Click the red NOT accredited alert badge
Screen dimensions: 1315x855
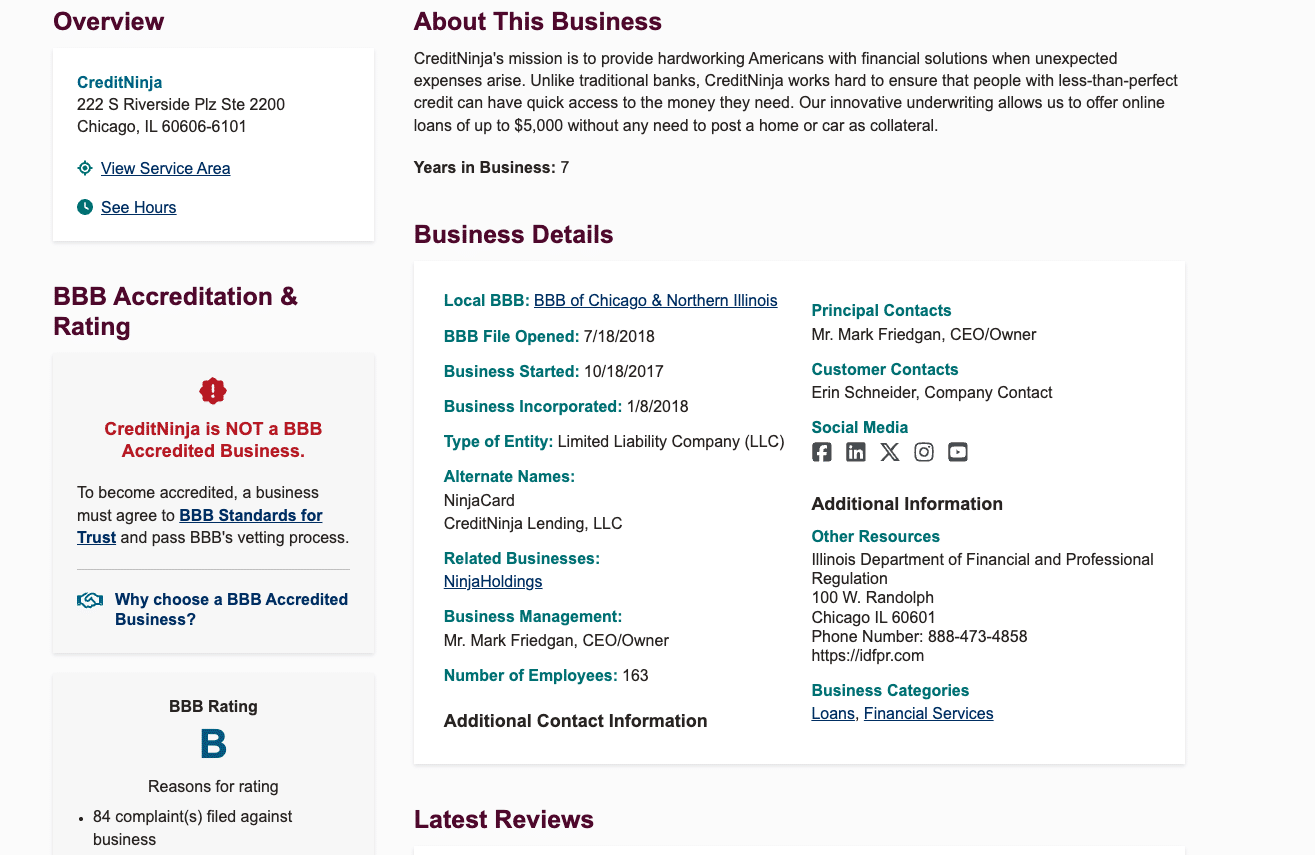point(213,391)
